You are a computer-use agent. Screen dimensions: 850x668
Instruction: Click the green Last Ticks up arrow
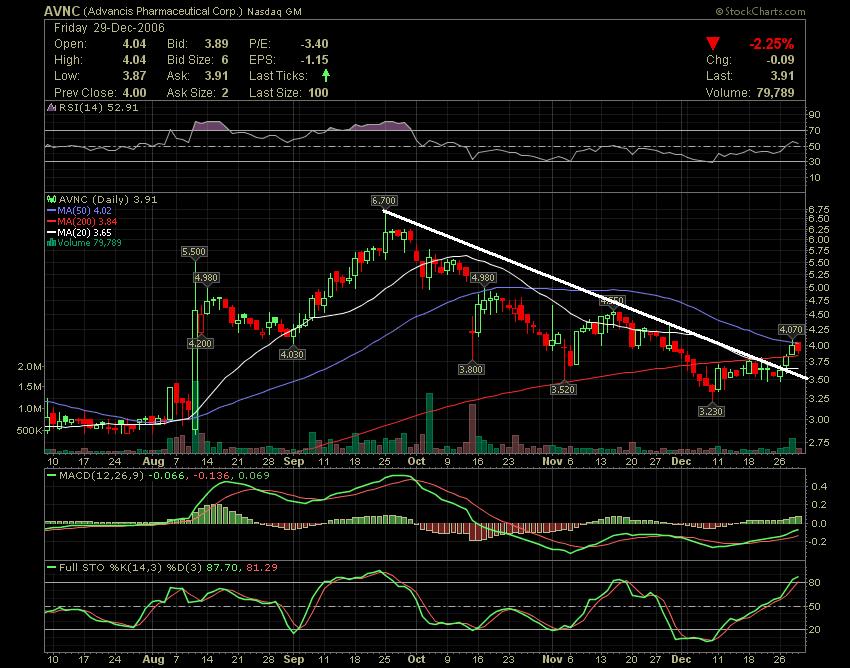[325, 75]
